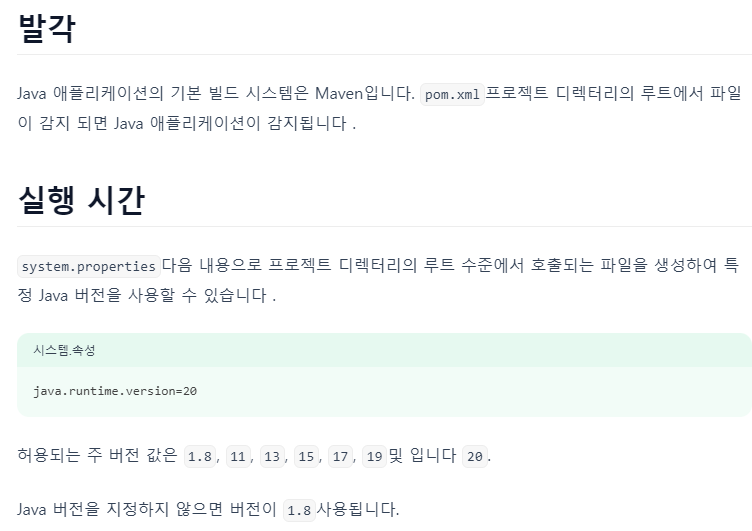Click the sentence starting Java 버전을 지정하지

(208, 509)
